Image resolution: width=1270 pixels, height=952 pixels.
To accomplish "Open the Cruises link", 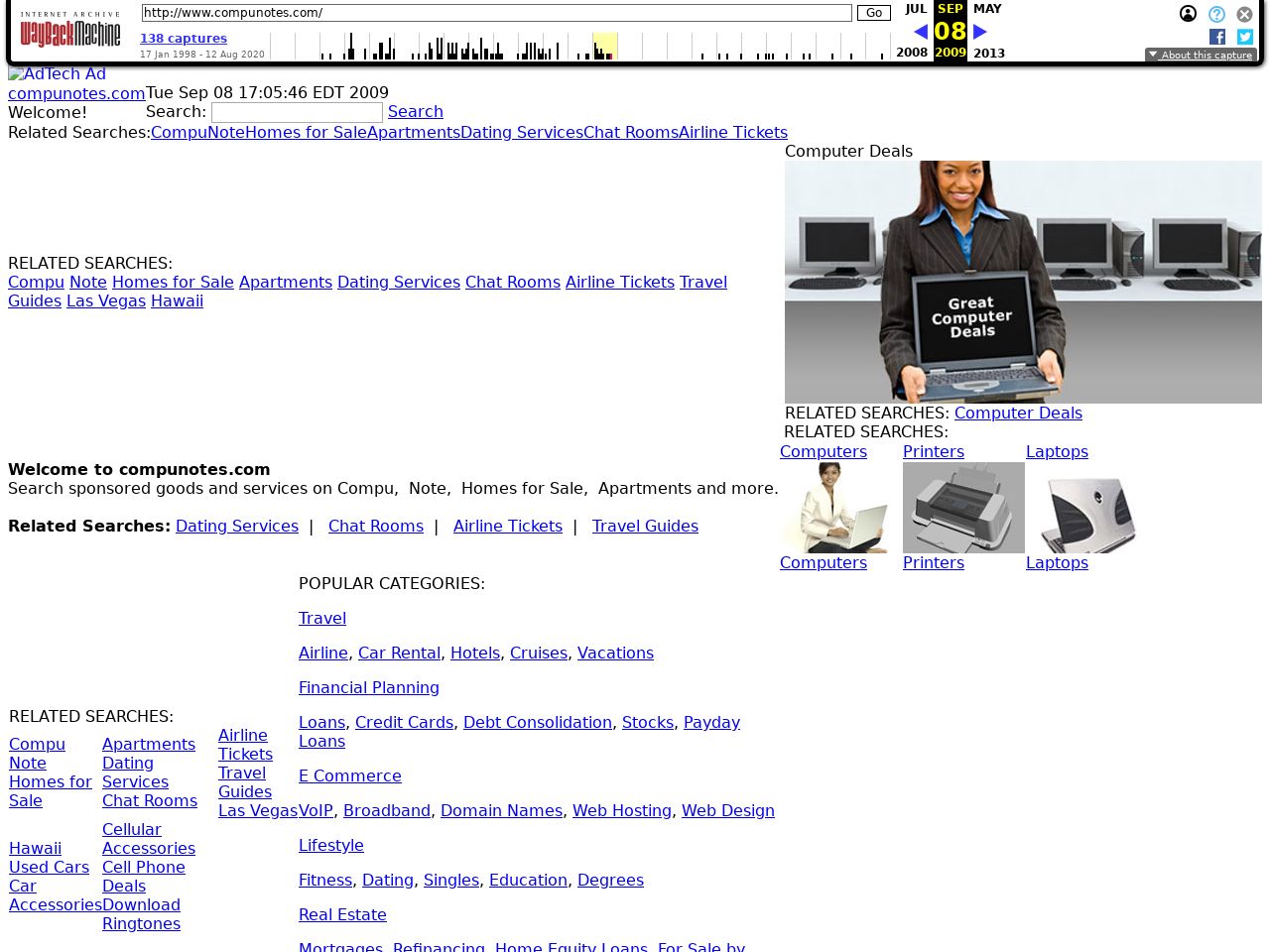I will 539,654.
